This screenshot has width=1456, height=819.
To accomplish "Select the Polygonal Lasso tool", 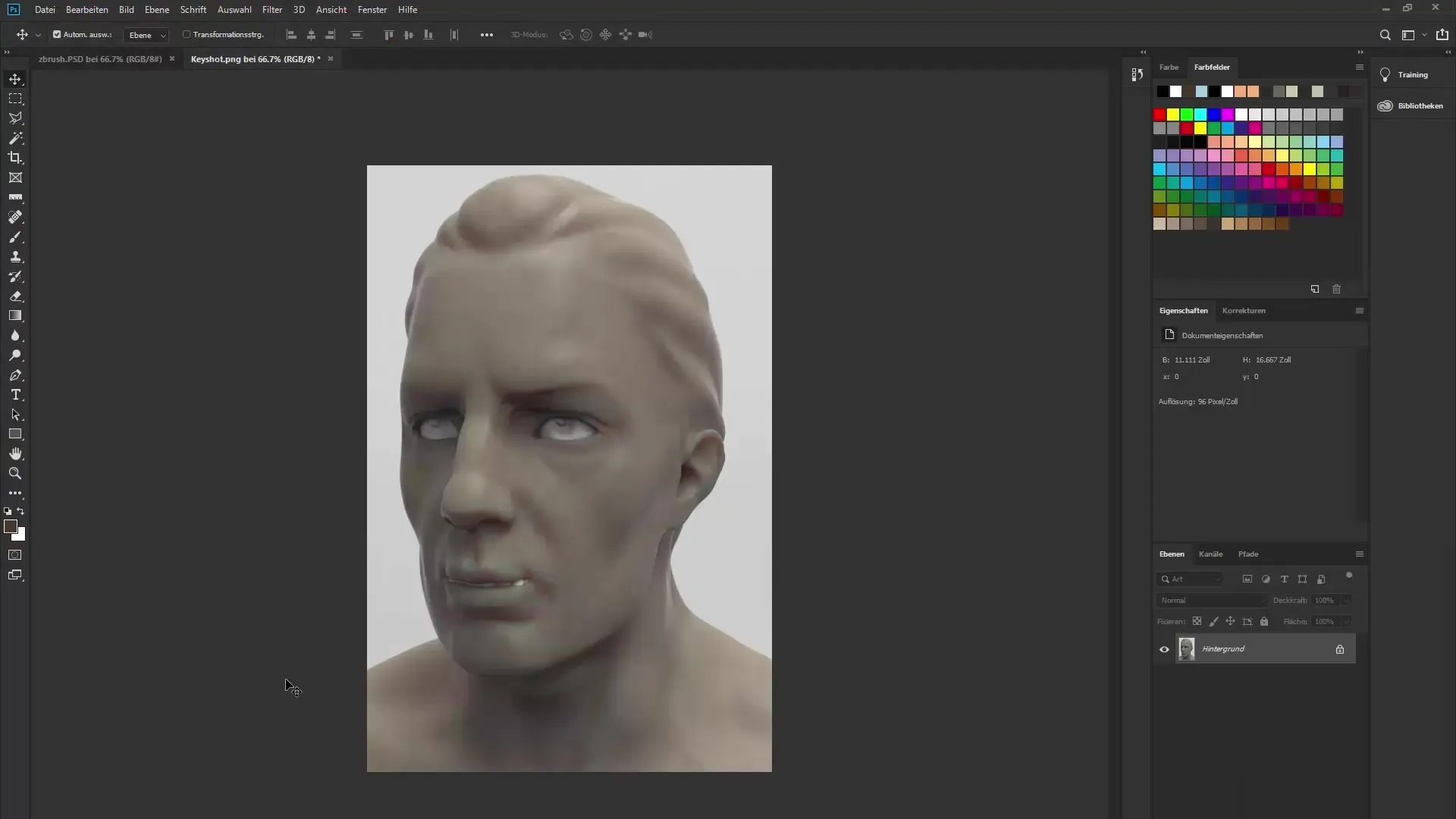I will coord(15,118).
